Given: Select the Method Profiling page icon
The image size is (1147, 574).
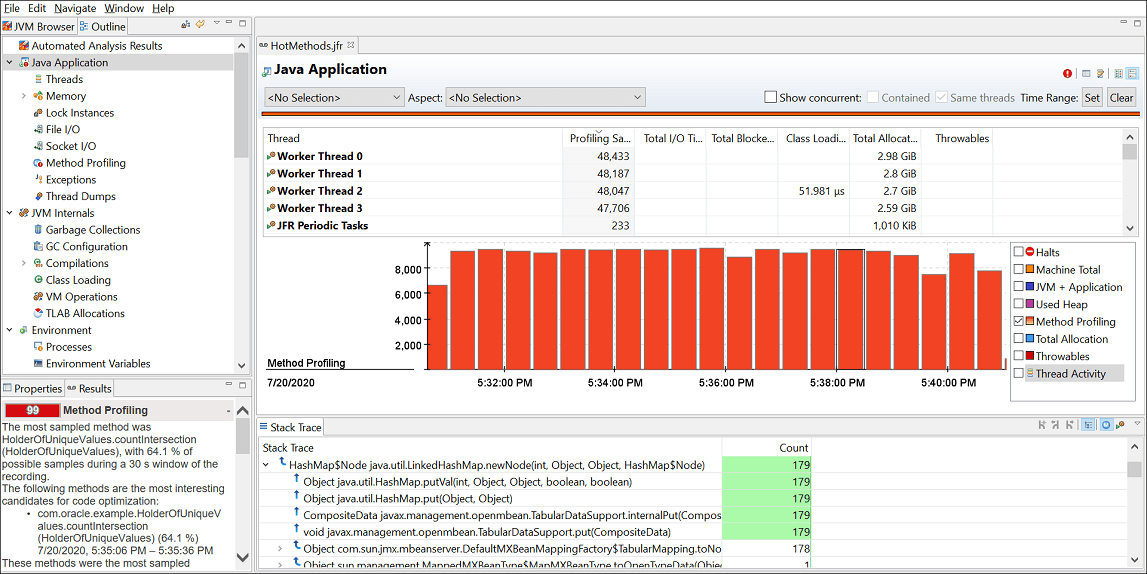Looking at the screenshot, I should (39, 163).
